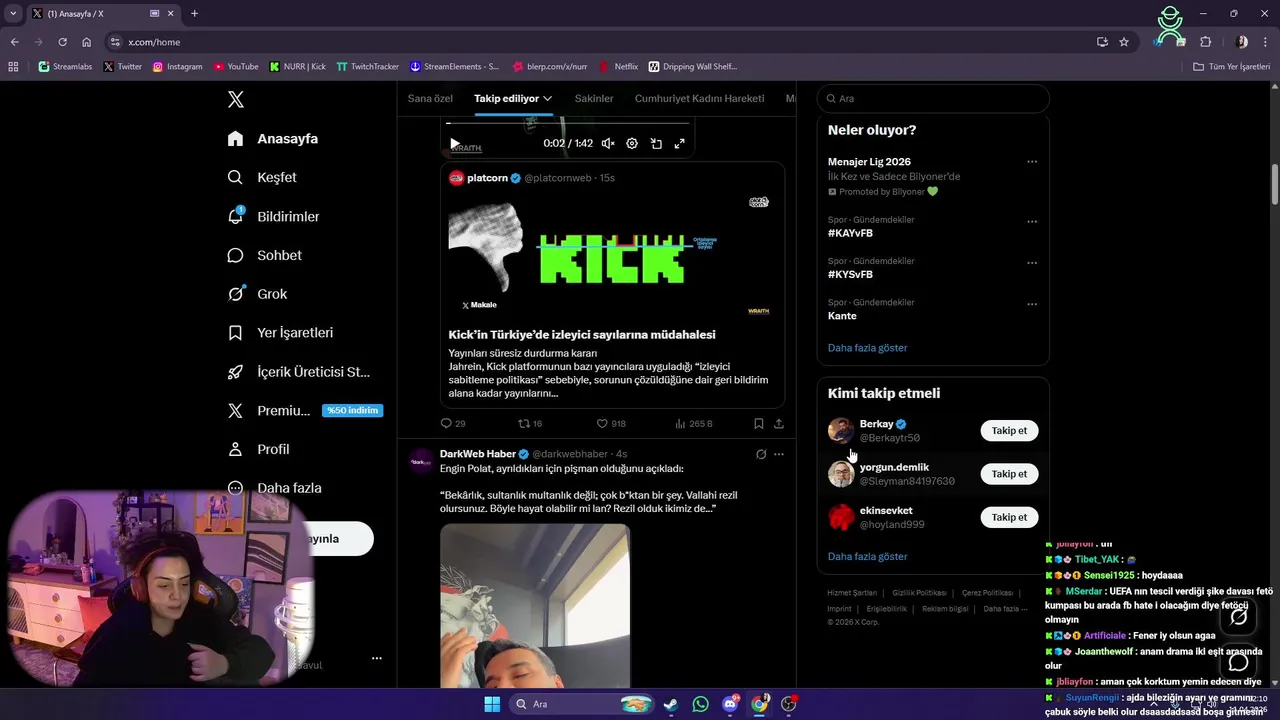Open options for the Menajer Lig 2026 trend
The height and width of the screenshot is (720, 1280).
click(x=1032, y=162)
